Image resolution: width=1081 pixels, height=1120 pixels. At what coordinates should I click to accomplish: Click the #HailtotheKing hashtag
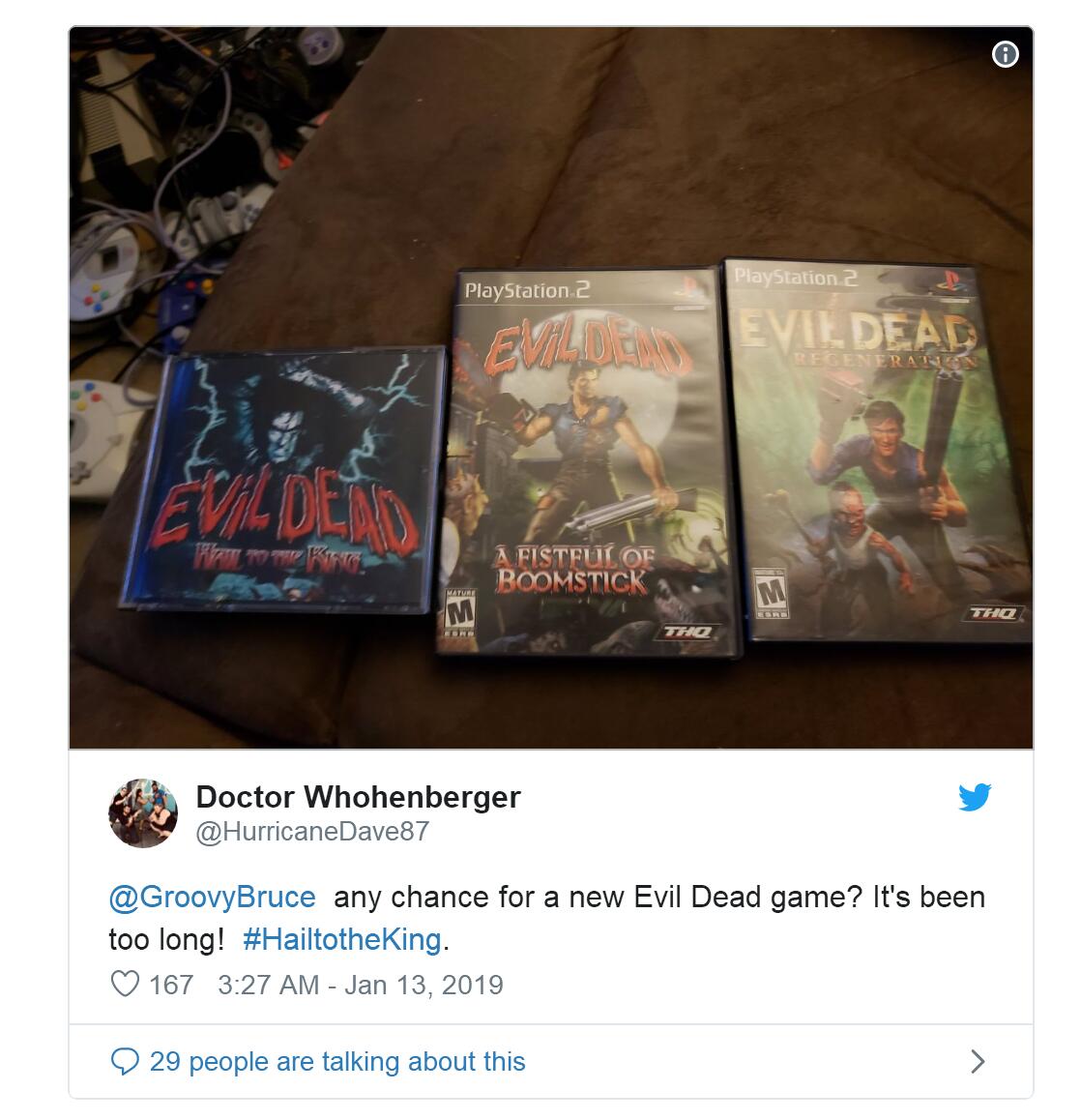click(x=342, y=938)
